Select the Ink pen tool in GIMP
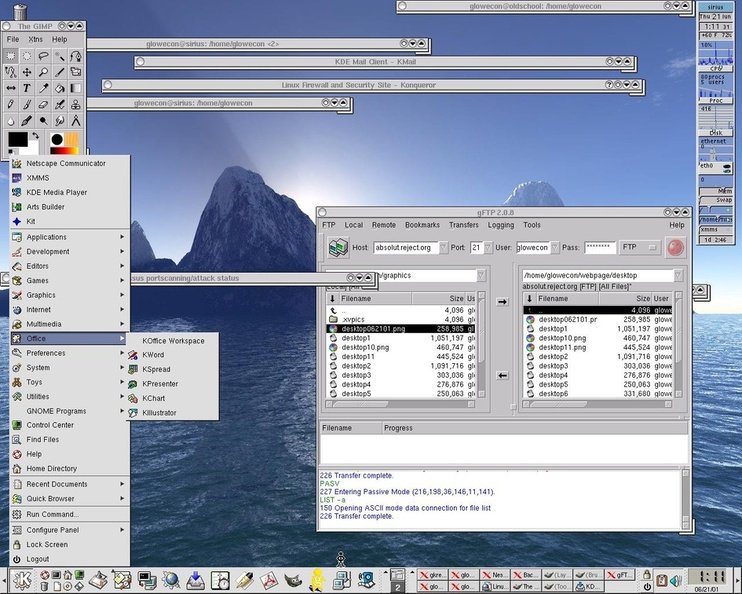The image size is (742, 594). [27, 120]
